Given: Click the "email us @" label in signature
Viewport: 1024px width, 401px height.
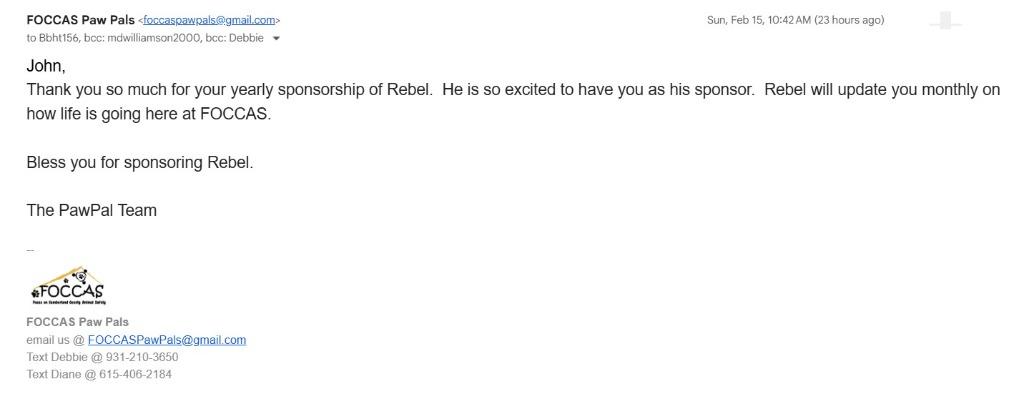Looking at the screenshot, I should click(x=55, y=340).
